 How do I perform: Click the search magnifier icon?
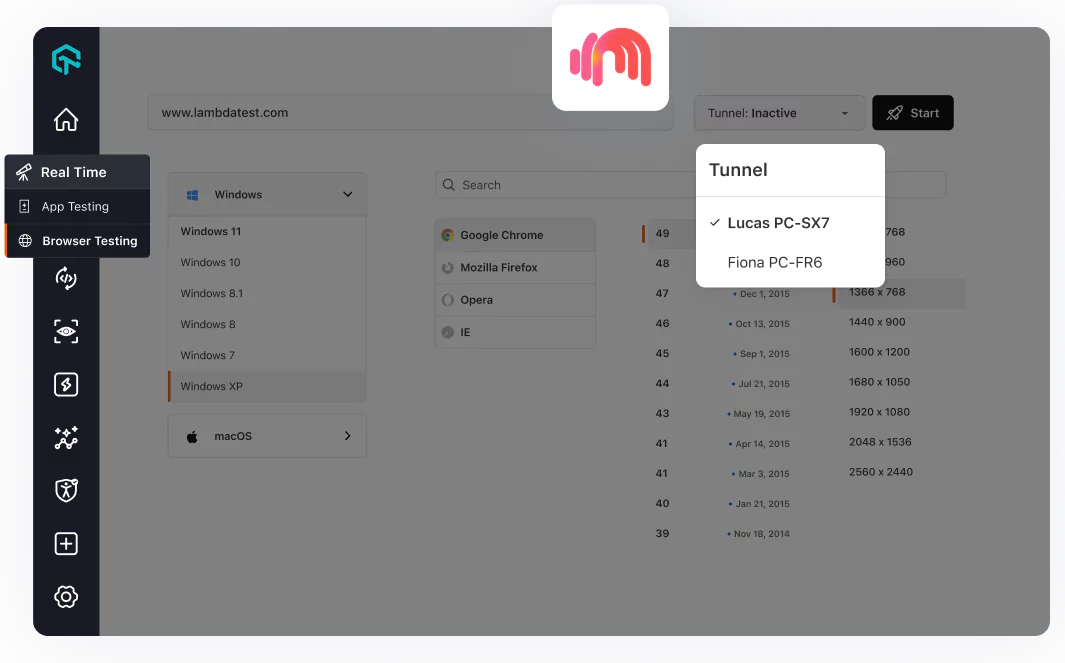click(448, 185)
